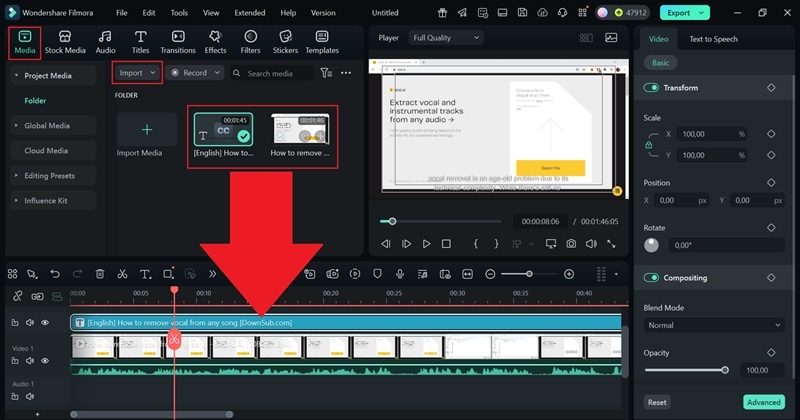Viewport: 800px width, 420px height.
Task: Click the Basic pill button
Action: 660,63
